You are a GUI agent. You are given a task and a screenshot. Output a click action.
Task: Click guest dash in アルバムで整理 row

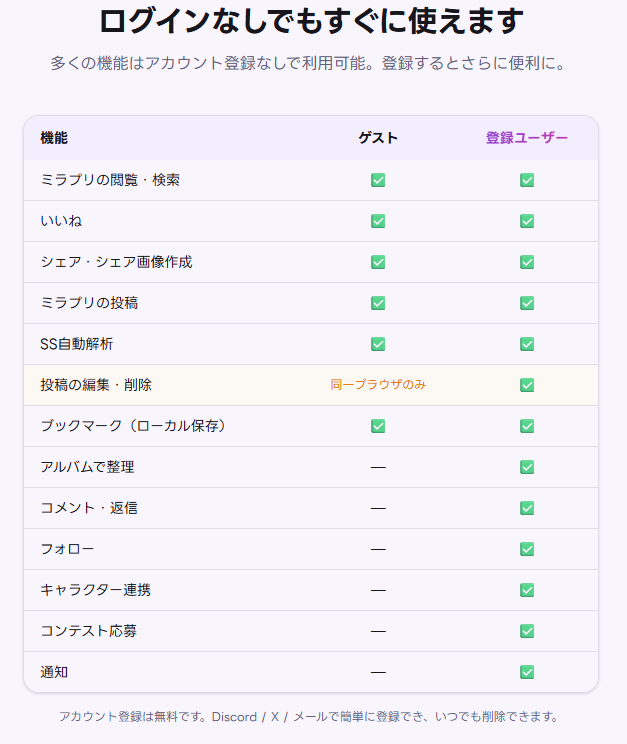pyautogui.click(x=378, y=467)
